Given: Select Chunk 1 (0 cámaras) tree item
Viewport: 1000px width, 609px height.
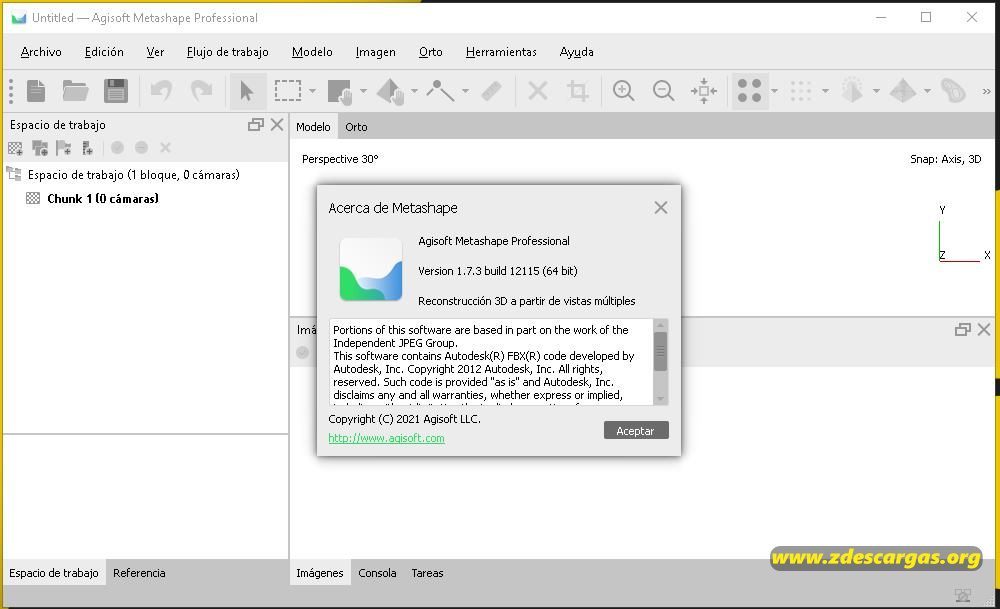Looking at the screenshot, I should coord(103,198).
